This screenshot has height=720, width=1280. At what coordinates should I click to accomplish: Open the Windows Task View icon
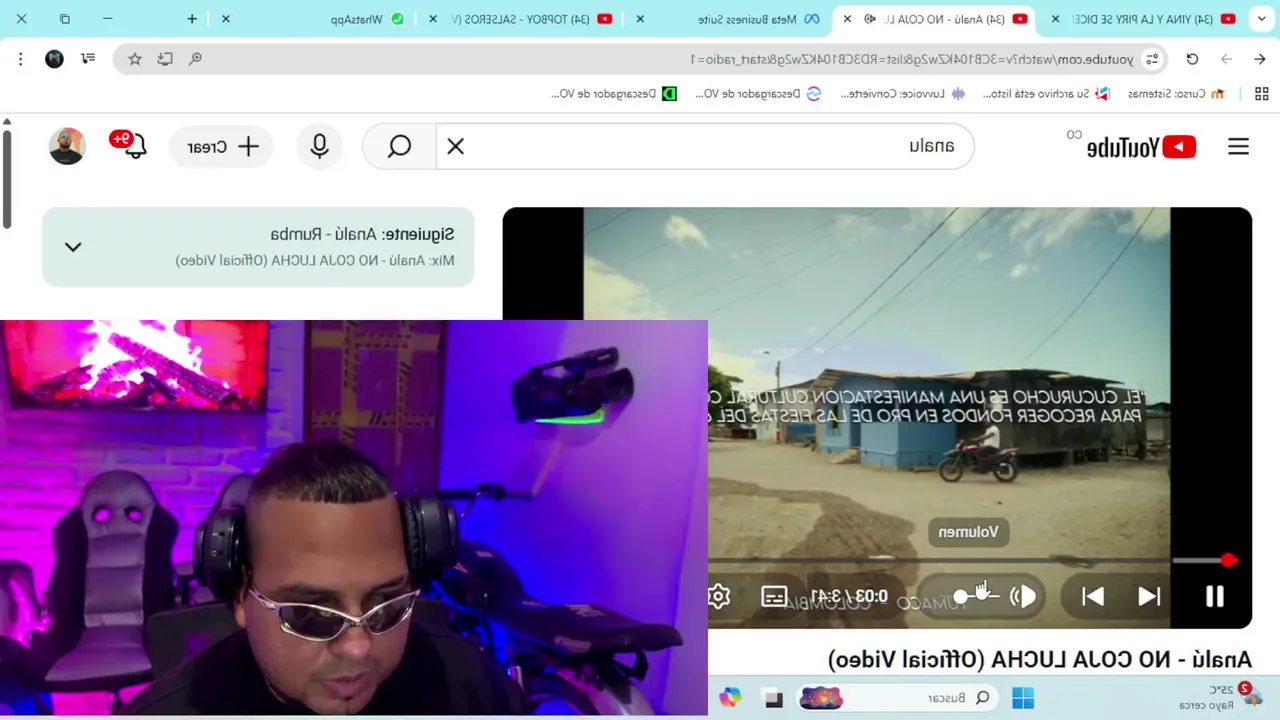(x=772, y=697)
